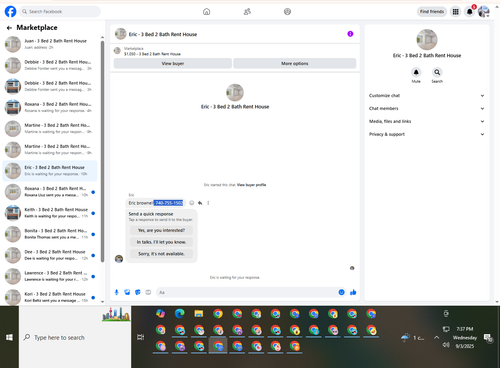Open Kori Baltz's conversation
The image size is (500, 368).
[50, 297]
